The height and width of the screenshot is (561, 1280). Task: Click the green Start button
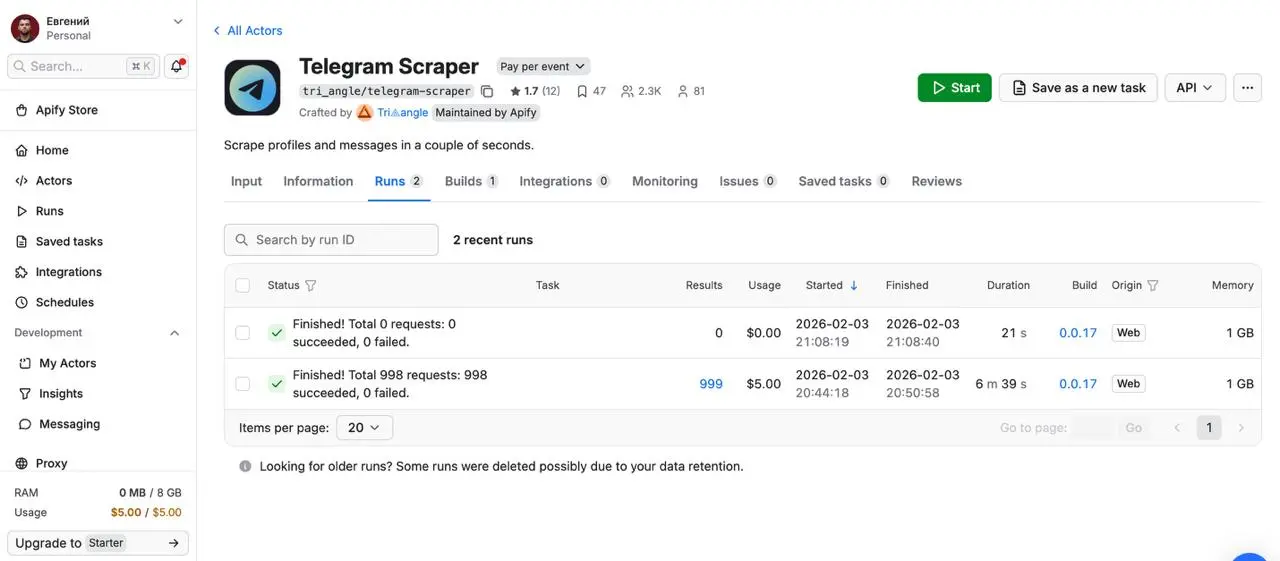pyautogui.click(x=955, y=88)
